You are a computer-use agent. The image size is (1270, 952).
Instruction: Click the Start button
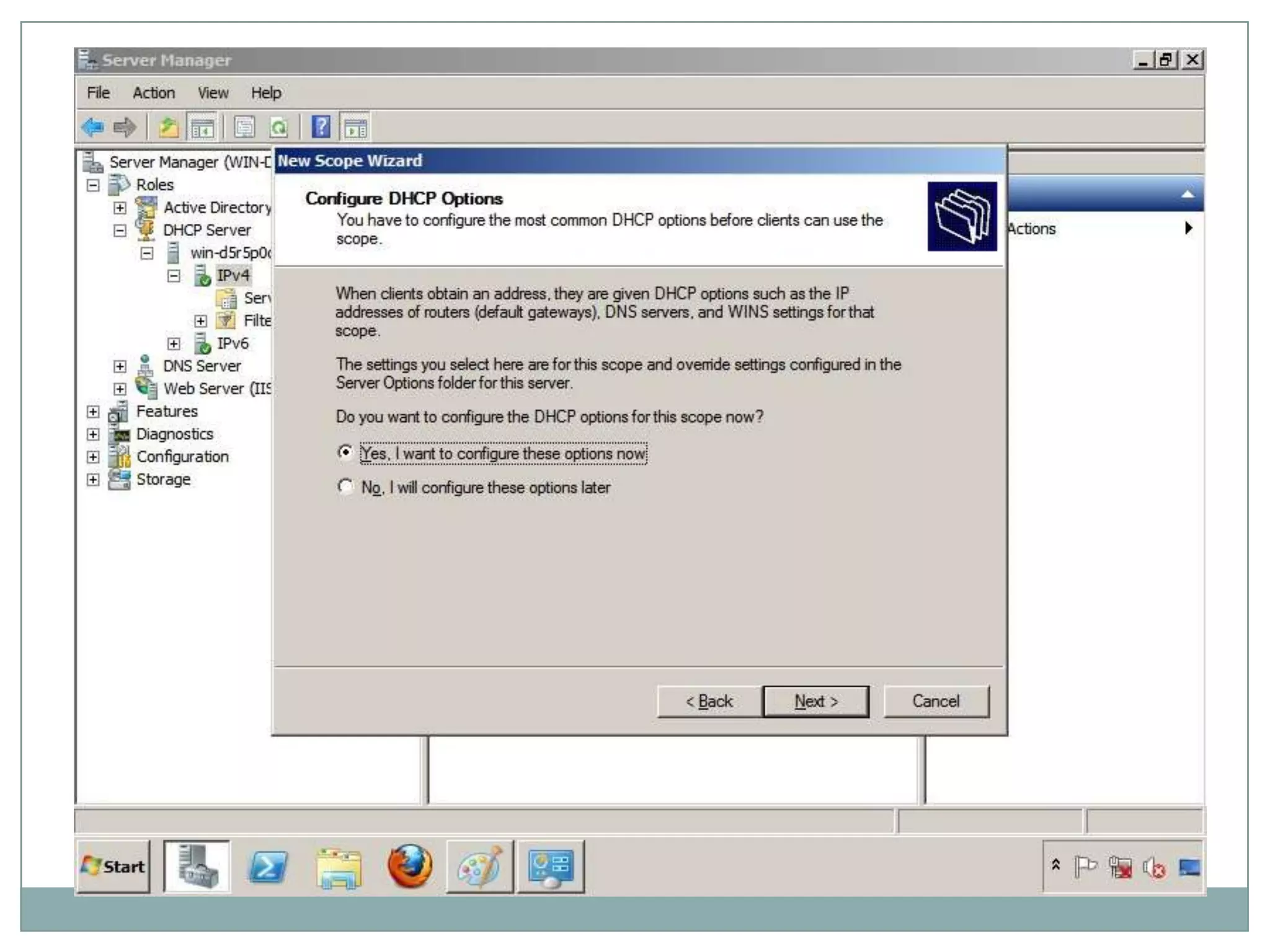coord(113,866)
